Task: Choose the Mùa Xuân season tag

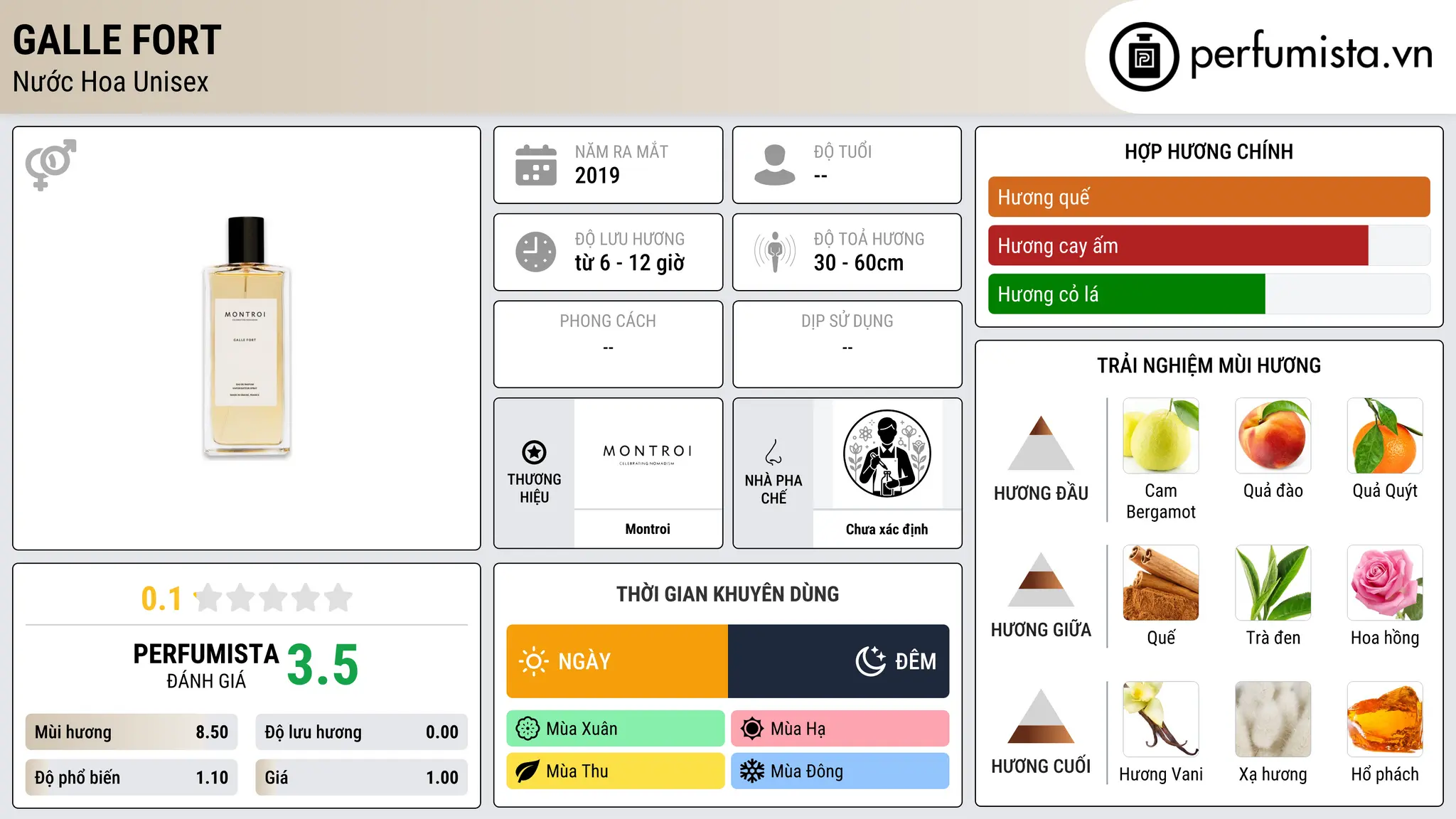Action: click(616, 729)
